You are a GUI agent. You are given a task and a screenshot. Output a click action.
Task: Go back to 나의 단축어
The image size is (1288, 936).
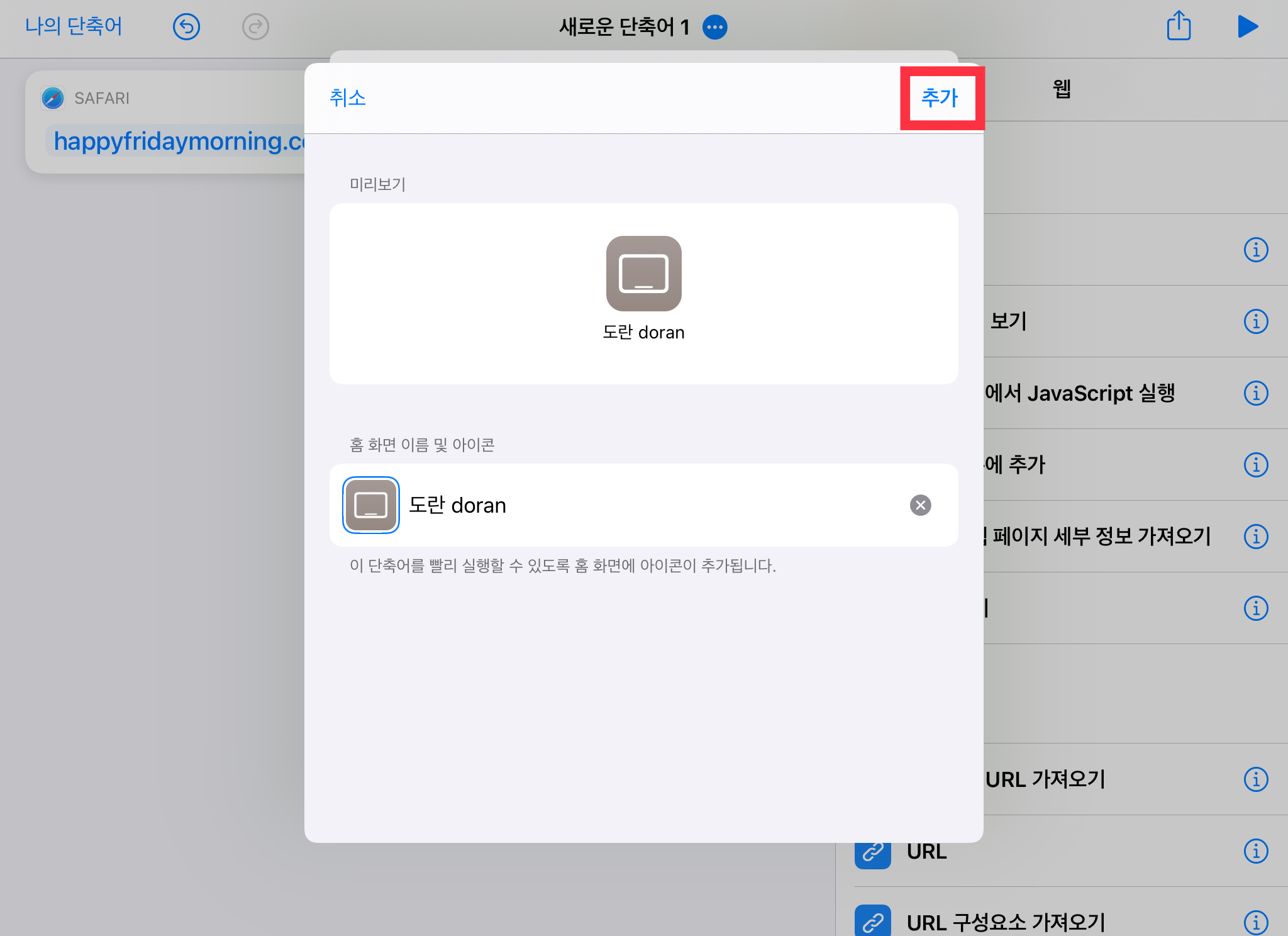[x=74, y=26]
